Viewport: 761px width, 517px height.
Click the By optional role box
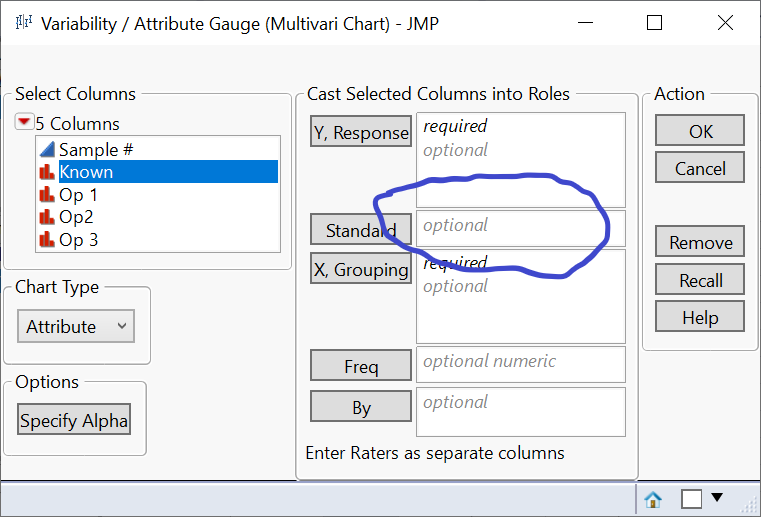click(x=520, y=410)
